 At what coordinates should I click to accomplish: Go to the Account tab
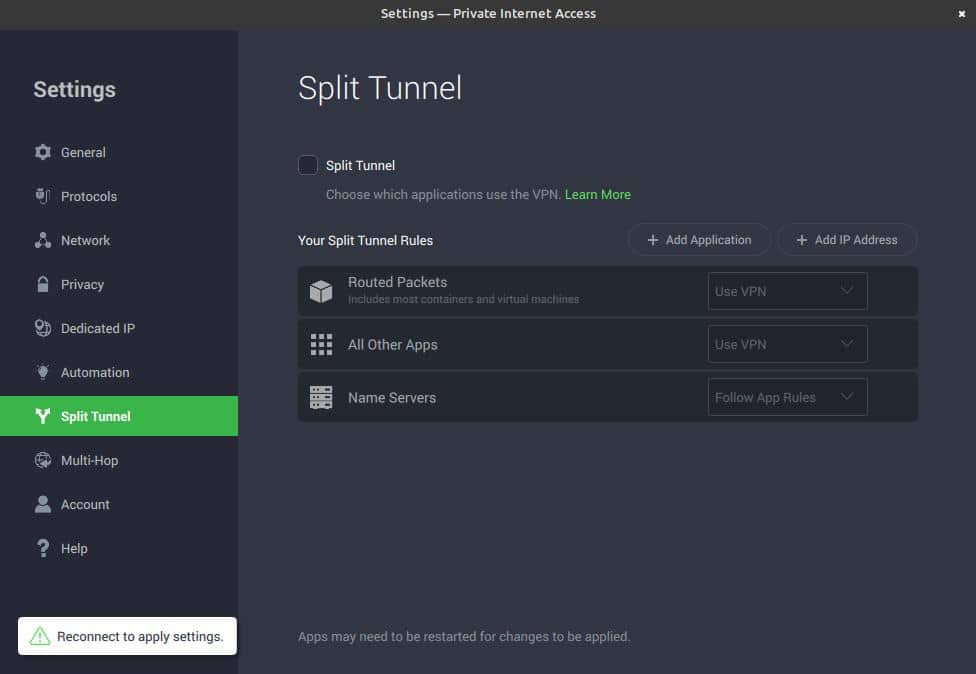click(119, 504)
